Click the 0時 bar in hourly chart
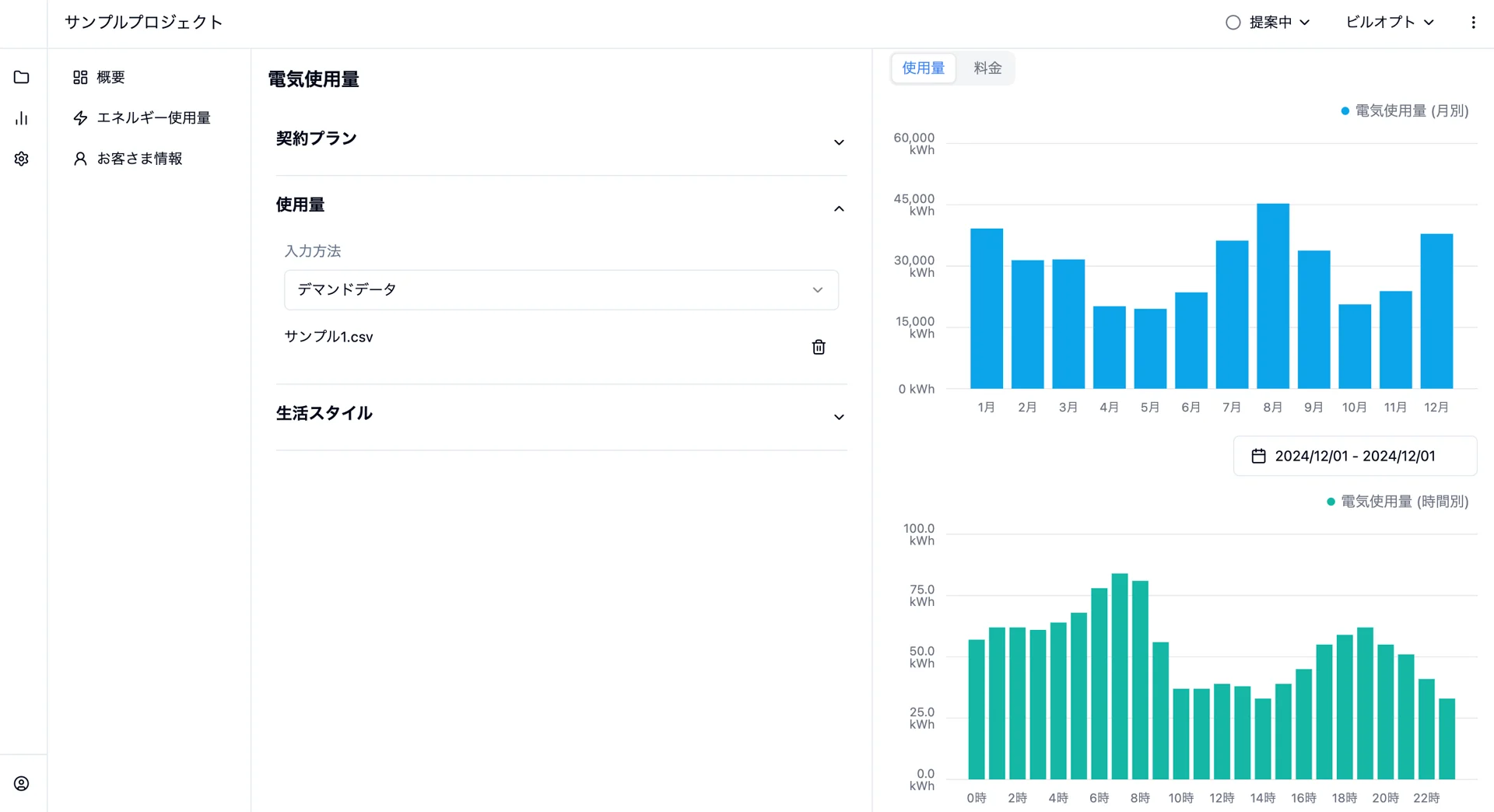 click(977, 709)
